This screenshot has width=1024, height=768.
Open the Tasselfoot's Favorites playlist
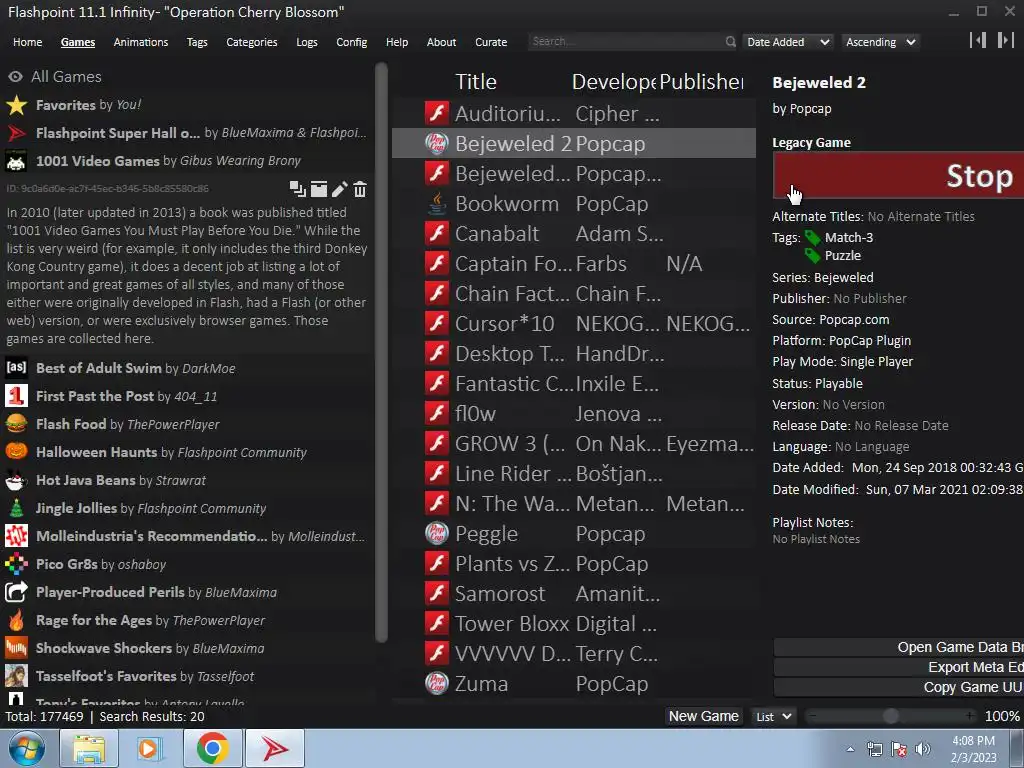click(186, 676)
